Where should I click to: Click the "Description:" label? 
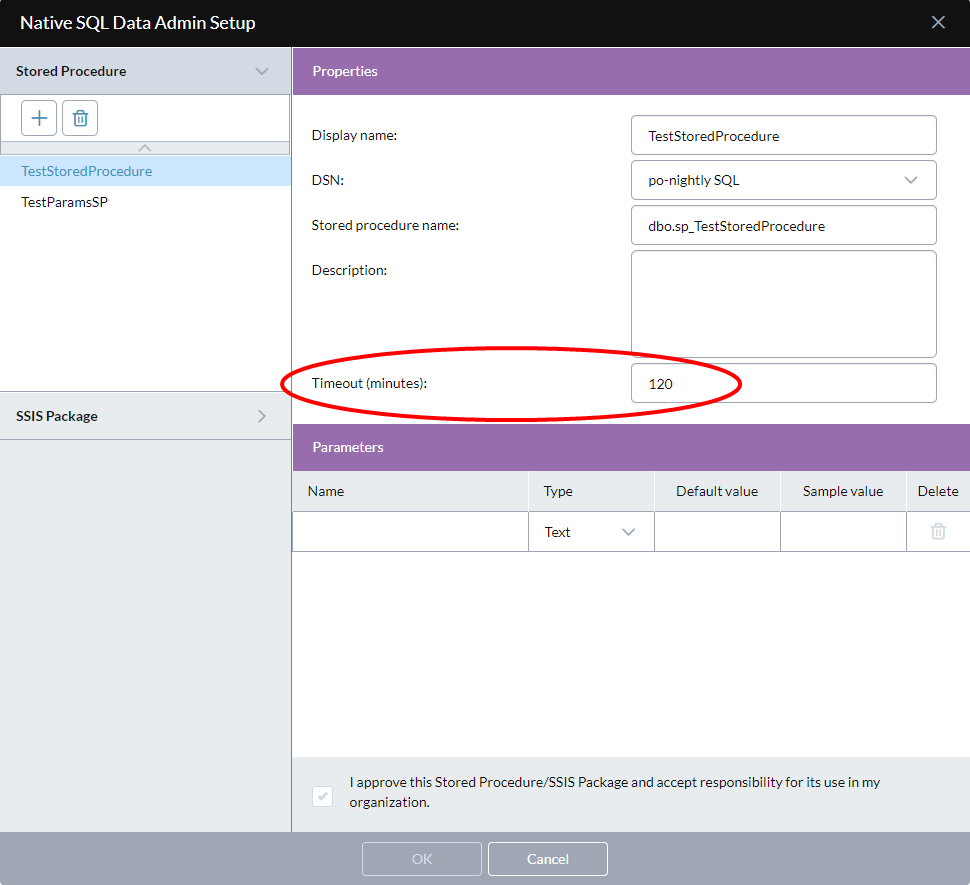pyautogui.click(x=350, y=270)
